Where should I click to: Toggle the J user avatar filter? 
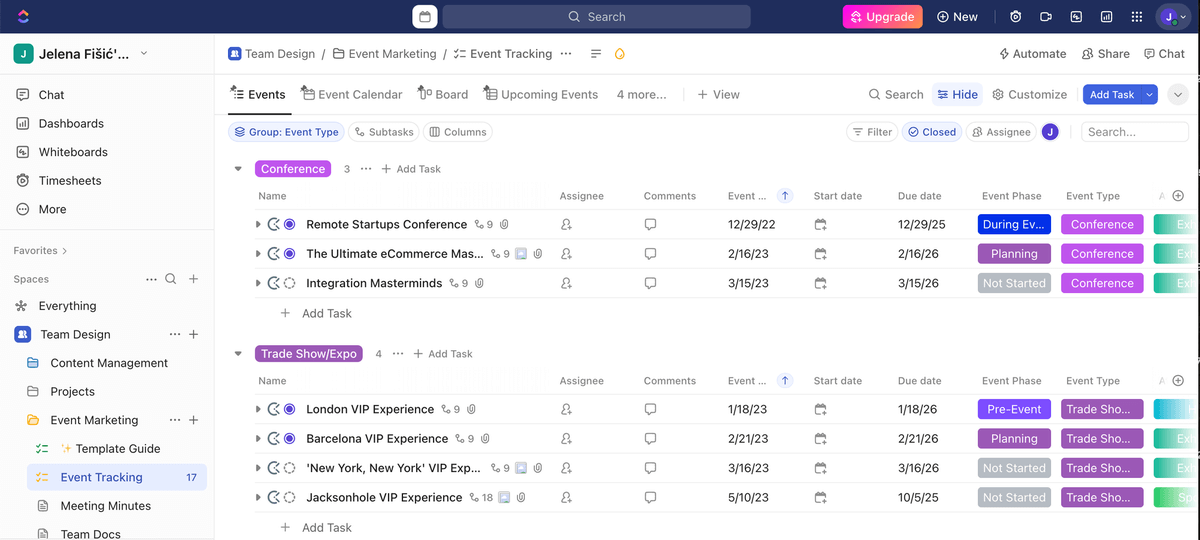pyautogui.click(x=1050, y=132)
